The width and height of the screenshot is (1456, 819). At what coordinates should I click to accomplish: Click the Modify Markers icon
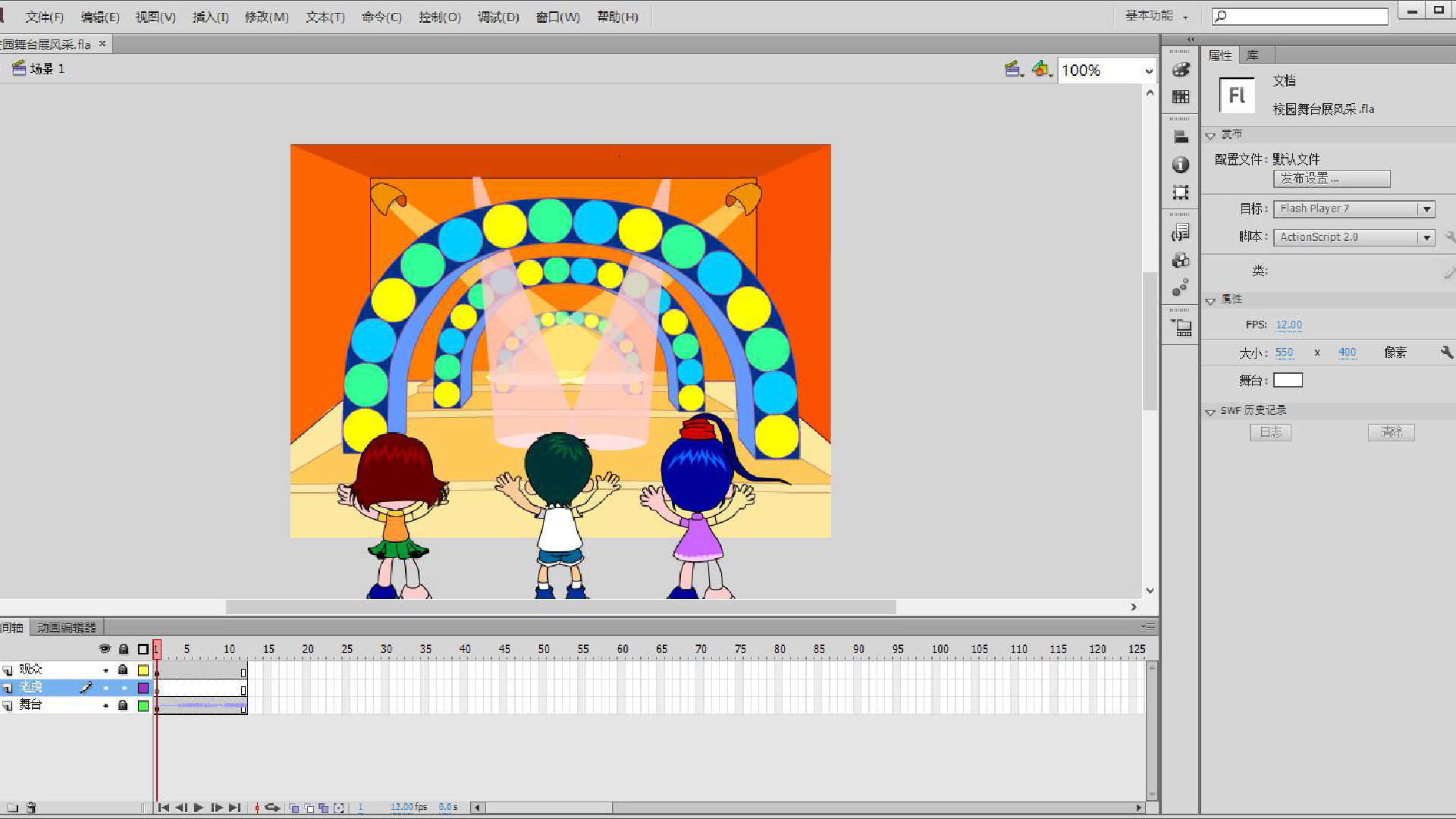pyautogui.click(x=339, y=808)
